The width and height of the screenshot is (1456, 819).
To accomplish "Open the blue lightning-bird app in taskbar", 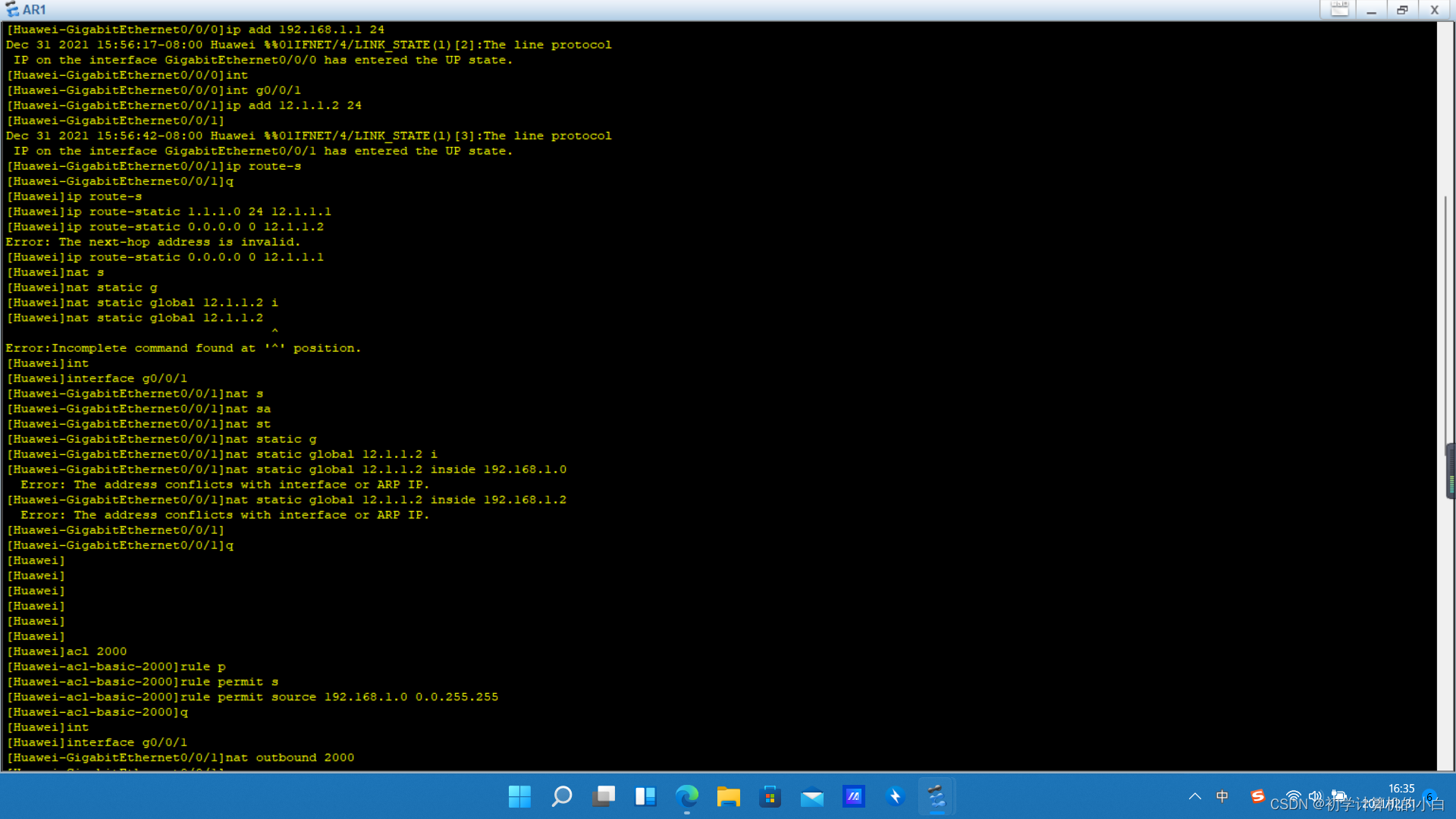I will coord(896,797).
